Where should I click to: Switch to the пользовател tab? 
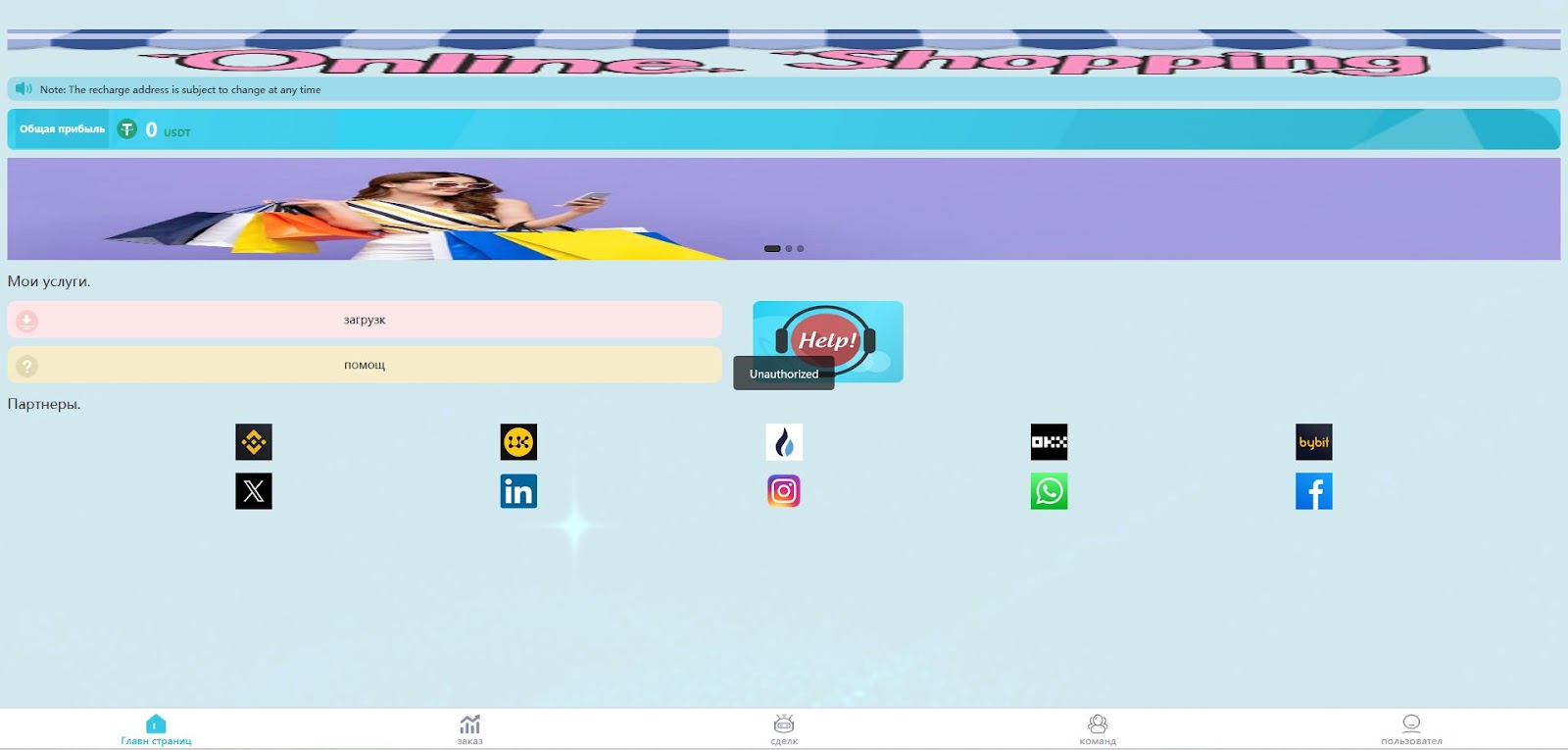pos(1411,730)
